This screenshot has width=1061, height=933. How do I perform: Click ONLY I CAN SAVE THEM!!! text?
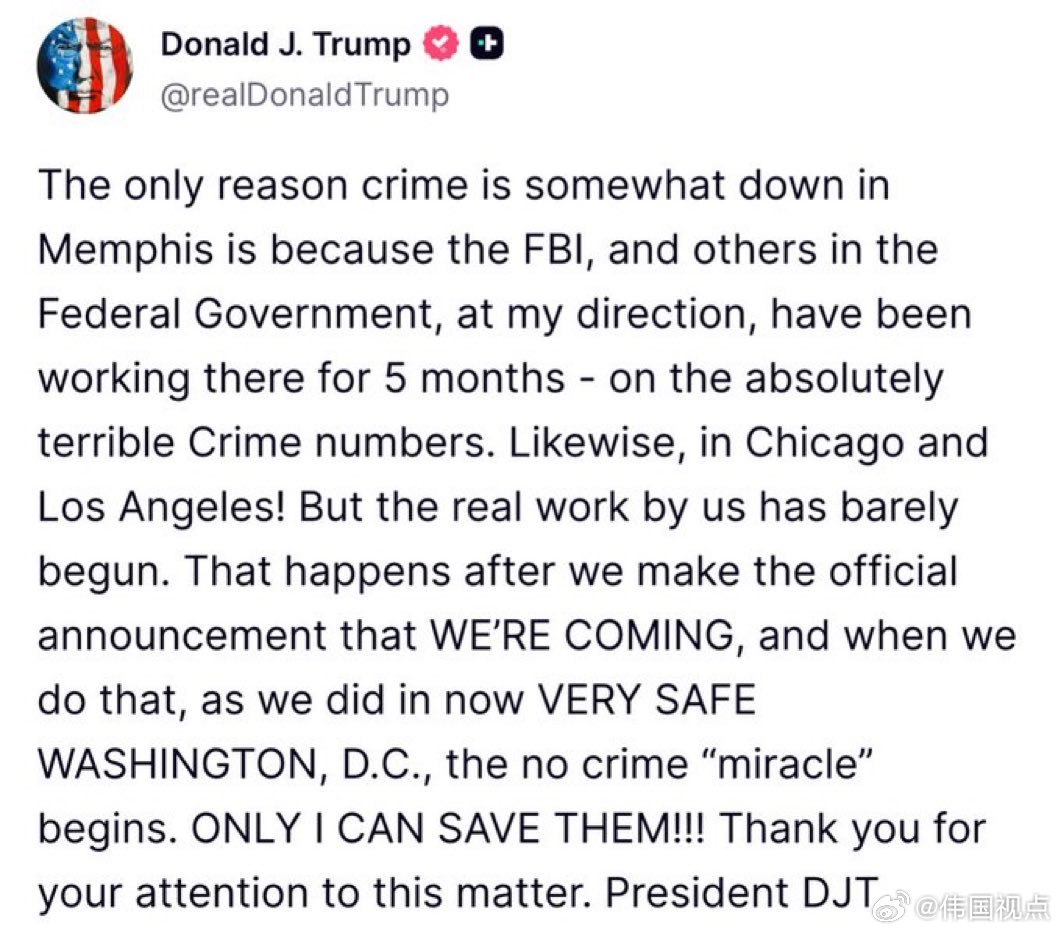[x=449, y=829]
